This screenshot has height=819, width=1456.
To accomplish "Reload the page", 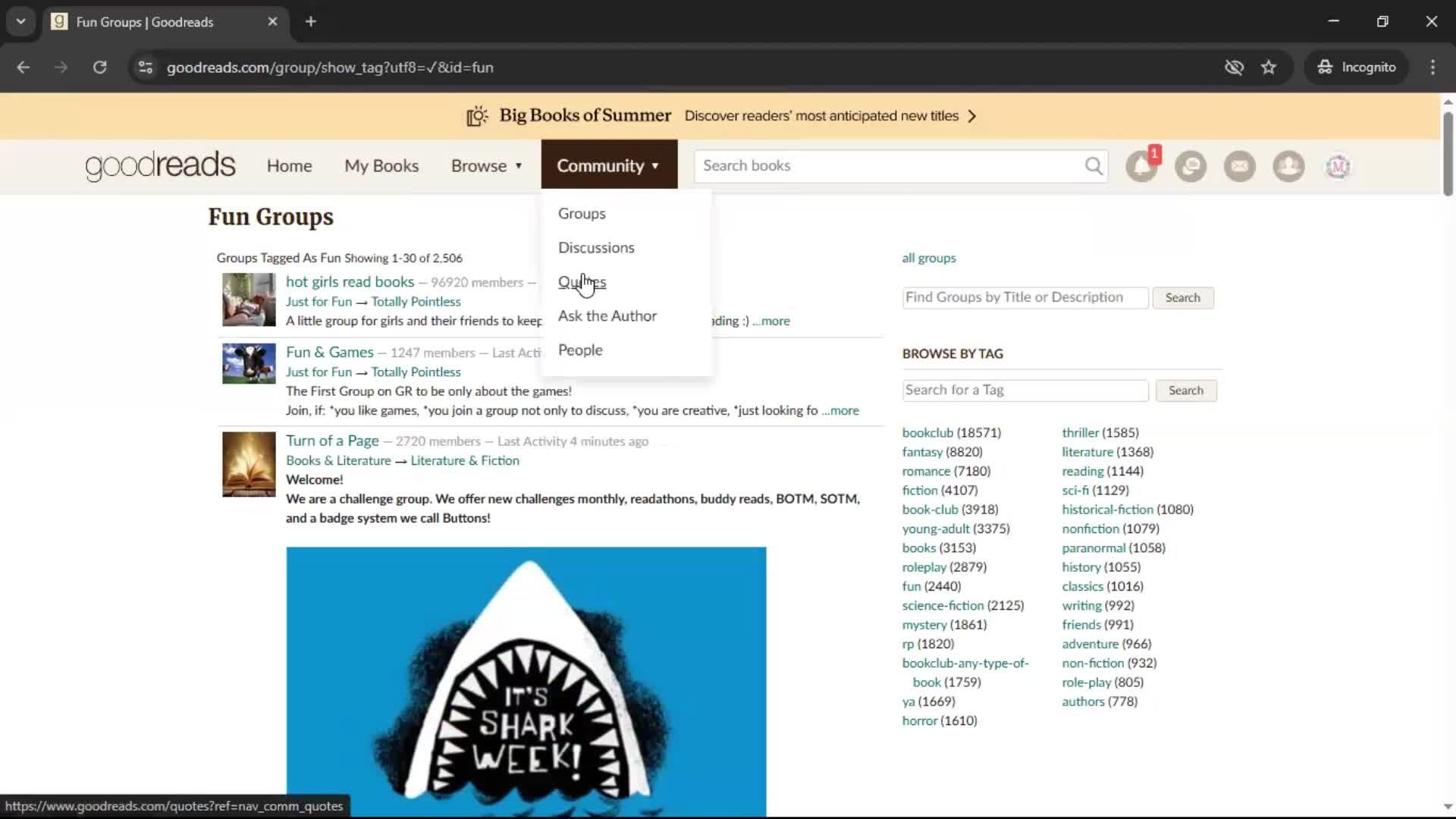I will tap(99, 67).
